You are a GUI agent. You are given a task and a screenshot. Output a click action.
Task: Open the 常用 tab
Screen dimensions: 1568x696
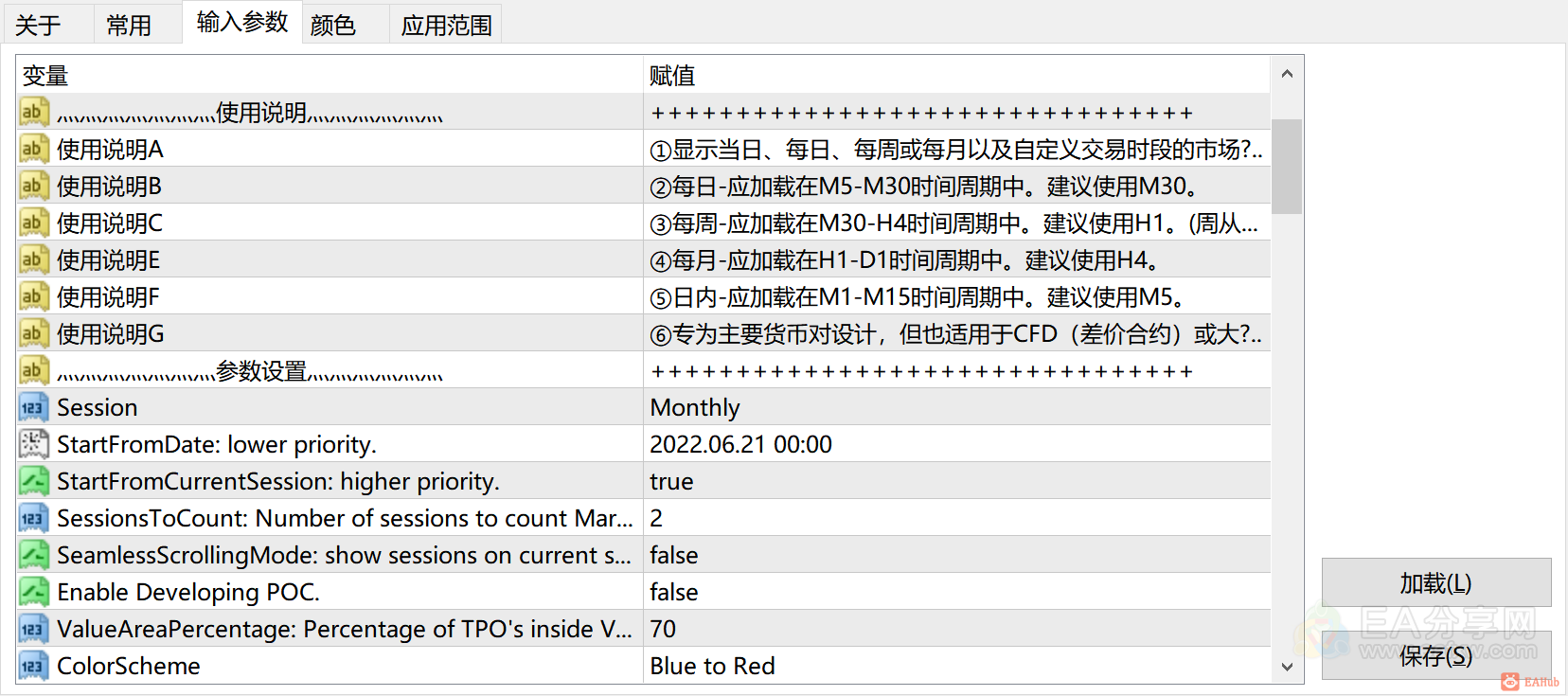(130, 24)
